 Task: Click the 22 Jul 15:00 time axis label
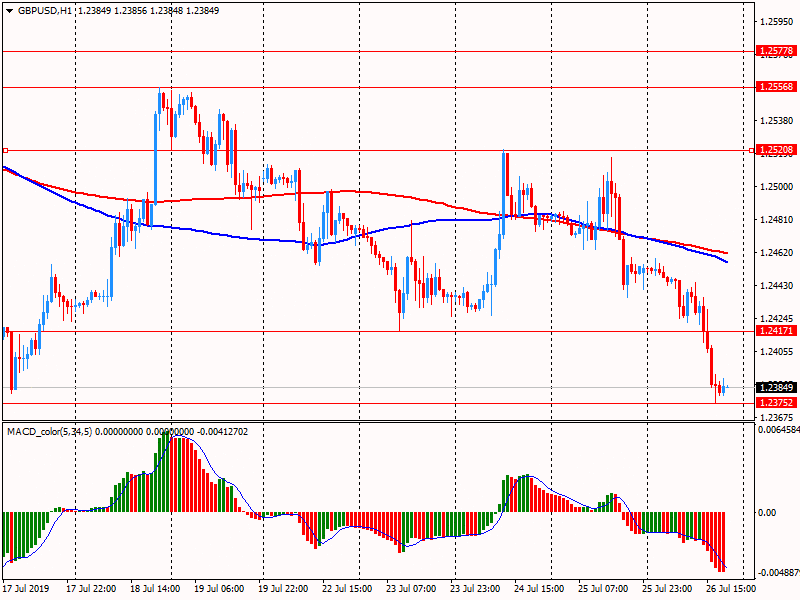click(347, 588)
